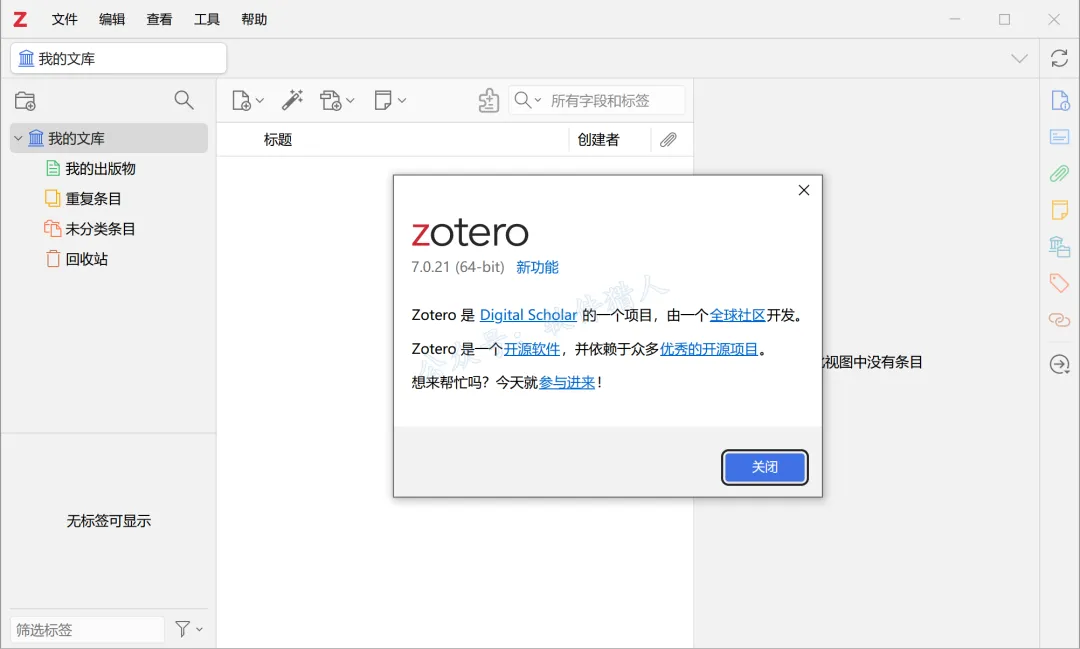Click the Locate arrow circle icon

click(1059, 364)
